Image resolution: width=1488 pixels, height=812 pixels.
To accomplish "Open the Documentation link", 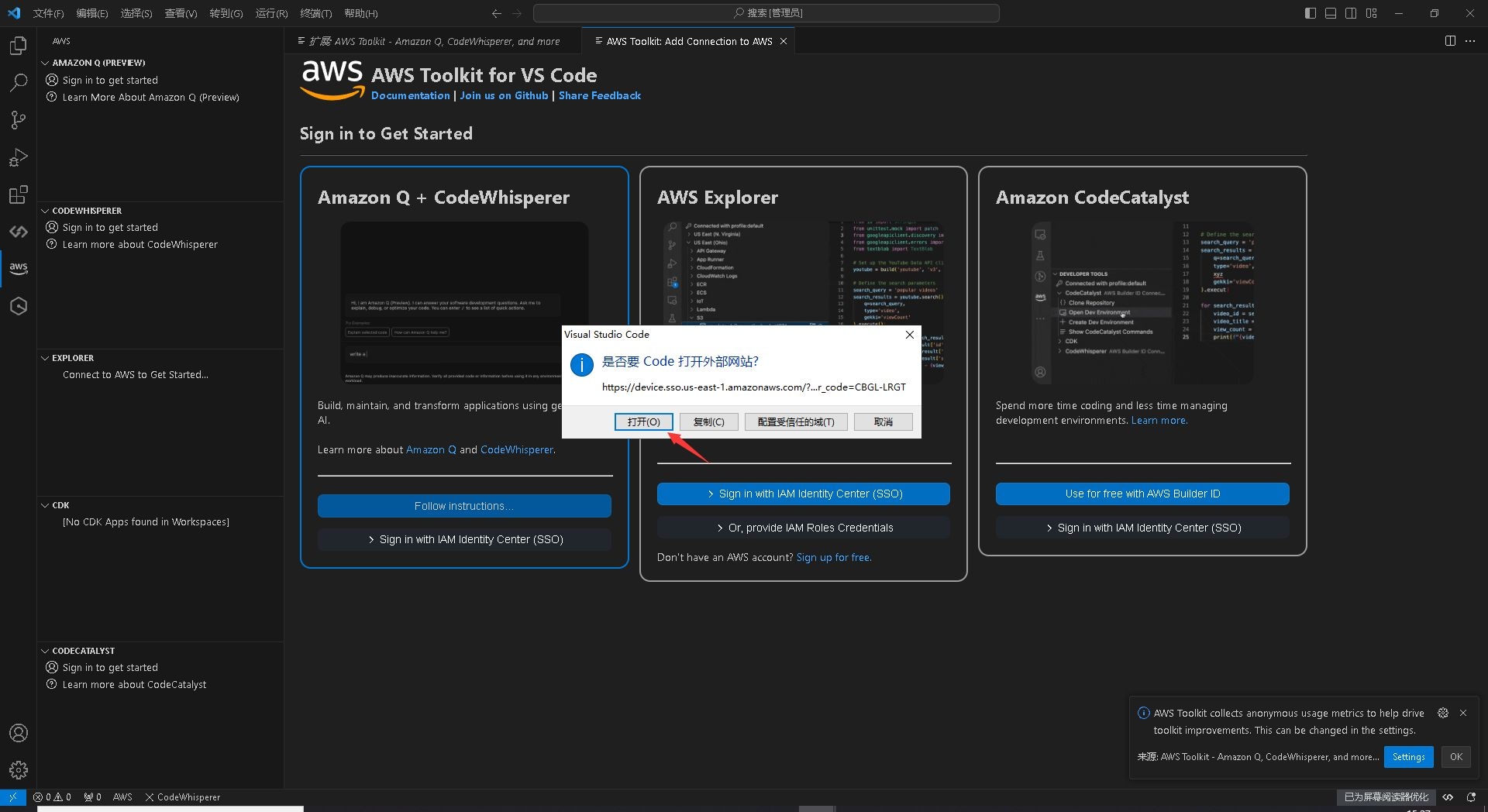I will [x=411, y=95].
